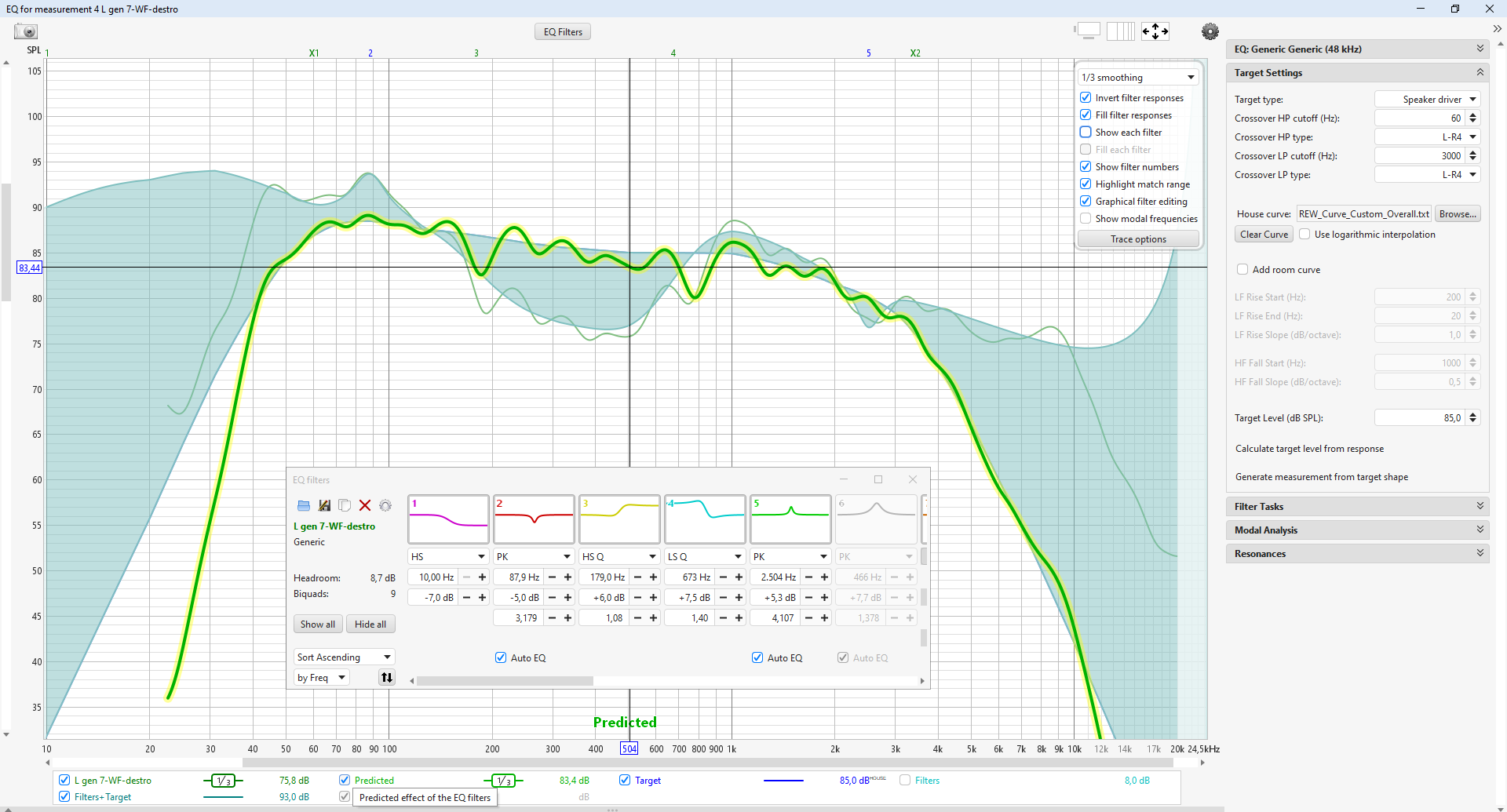Image resolution: width=1507 pixels, height=812 pixels.
Task: Click Browse for house curve
Action: [x=1458, y=213]
